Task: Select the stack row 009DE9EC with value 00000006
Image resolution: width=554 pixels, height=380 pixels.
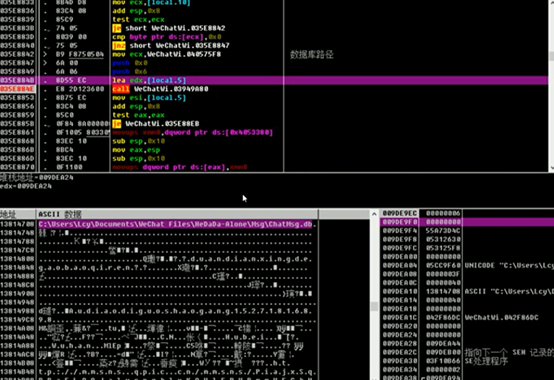Action: tap(467, 213)
